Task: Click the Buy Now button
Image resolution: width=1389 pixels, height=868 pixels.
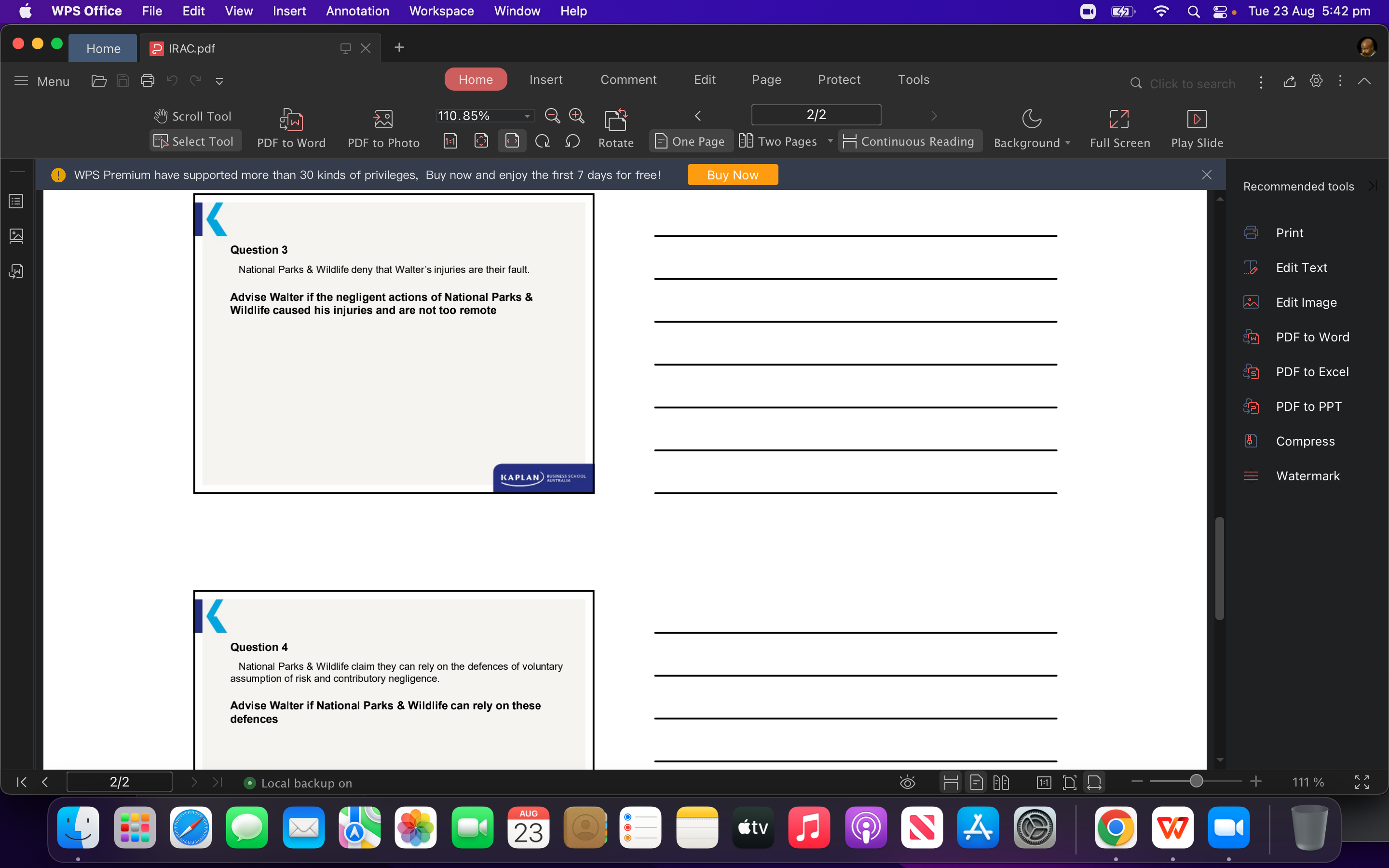Action: click(733, 175)
